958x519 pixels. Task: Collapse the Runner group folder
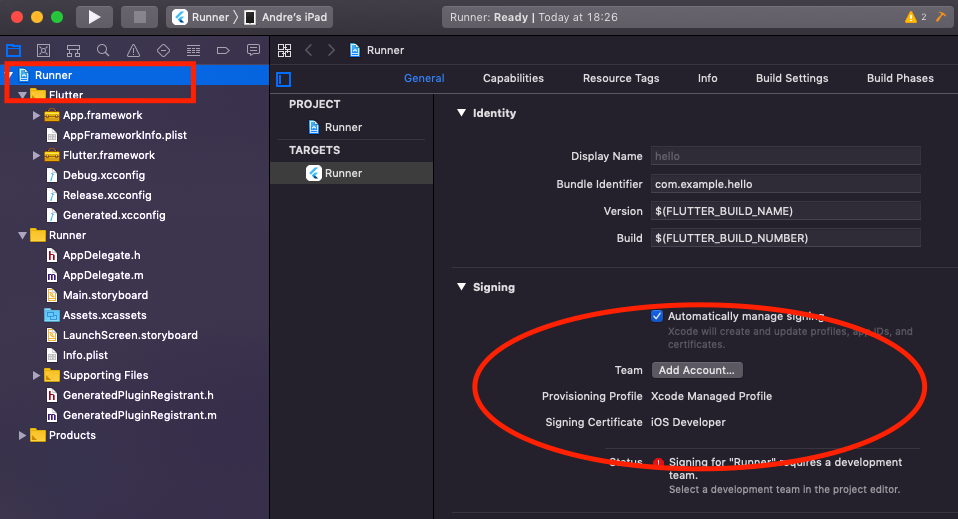click(x=22, y=235)
